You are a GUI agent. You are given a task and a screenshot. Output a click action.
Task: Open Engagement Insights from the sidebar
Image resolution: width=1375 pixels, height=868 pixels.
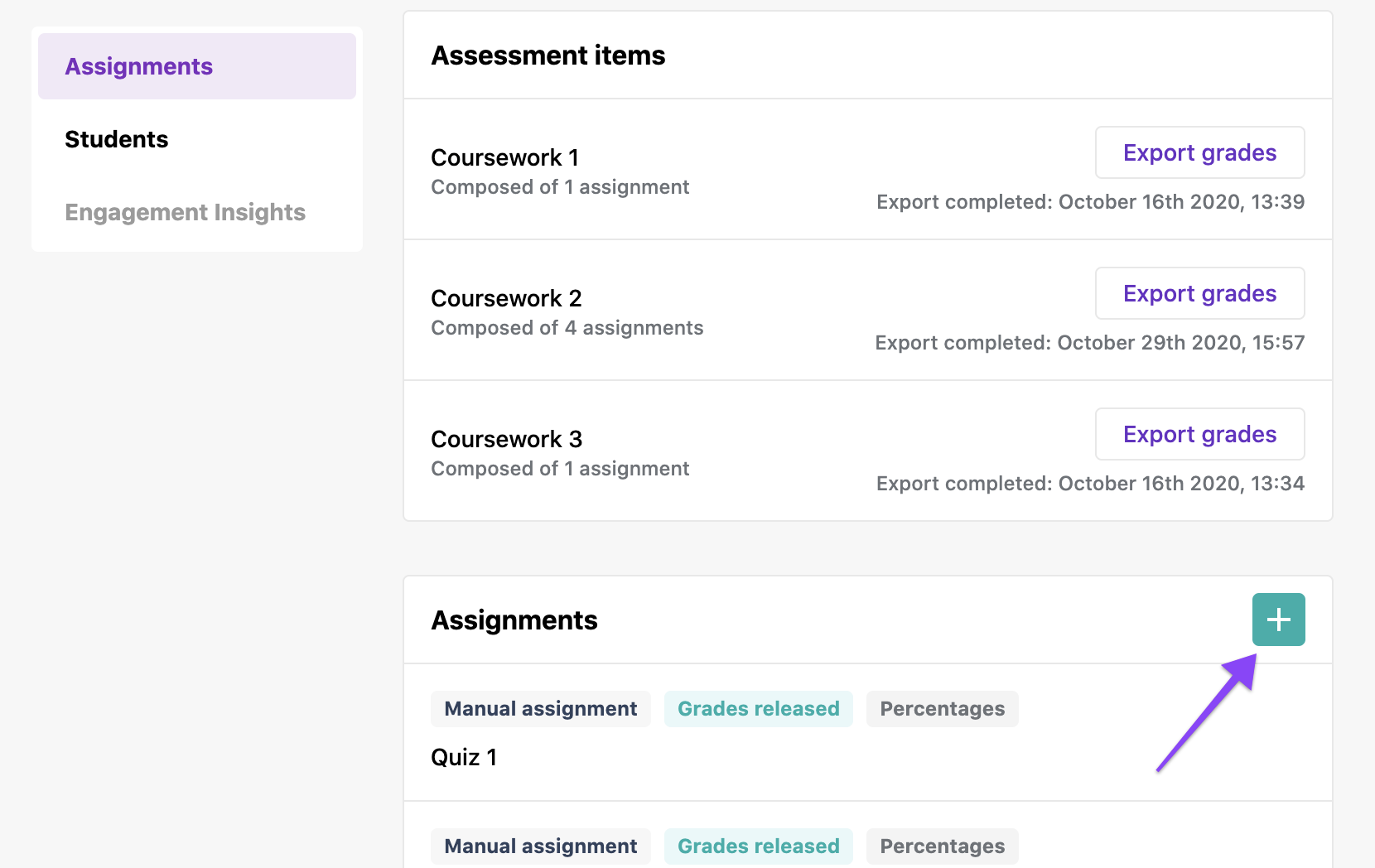(185, 212)
